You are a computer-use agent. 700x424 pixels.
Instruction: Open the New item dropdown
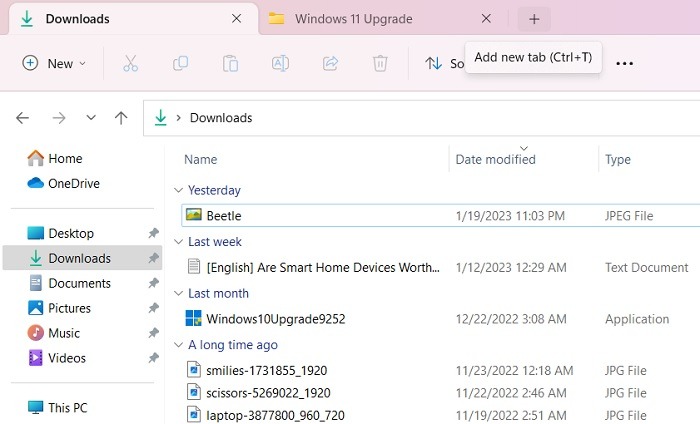(x=54, y=63)
